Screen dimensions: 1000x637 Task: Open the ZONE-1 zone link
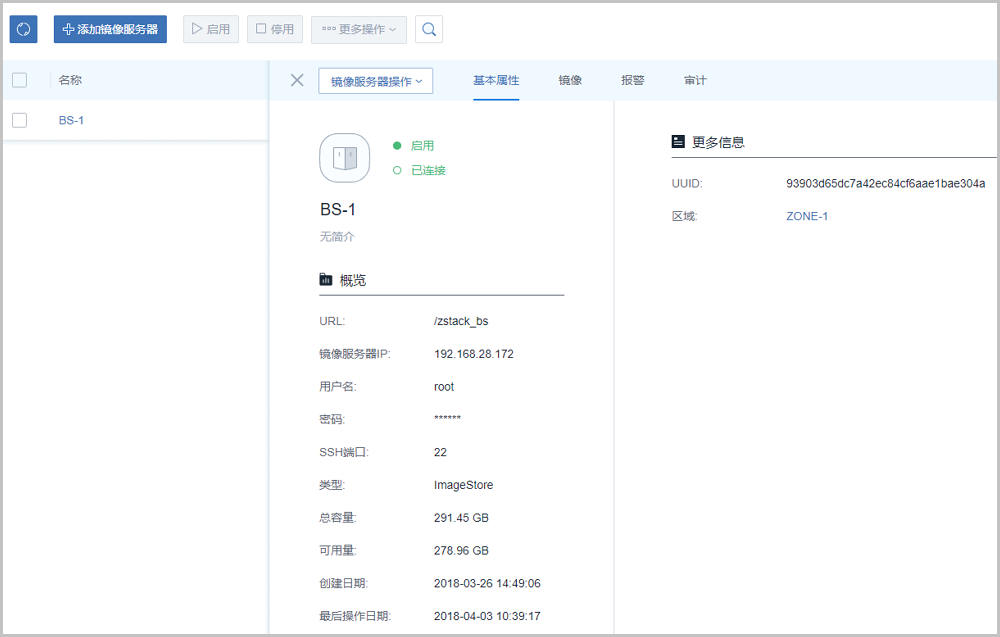tap(807, 216)
